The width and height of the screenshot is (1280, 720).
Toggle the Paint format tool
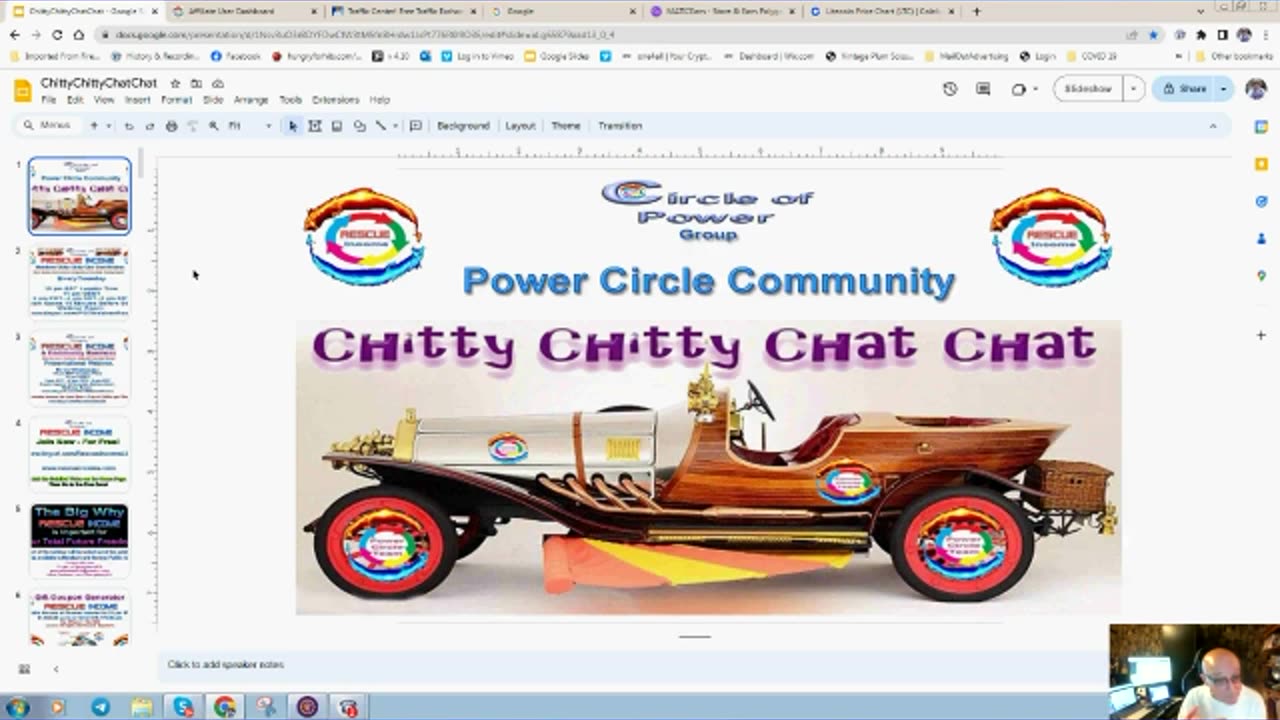click(x=192, y=126)
